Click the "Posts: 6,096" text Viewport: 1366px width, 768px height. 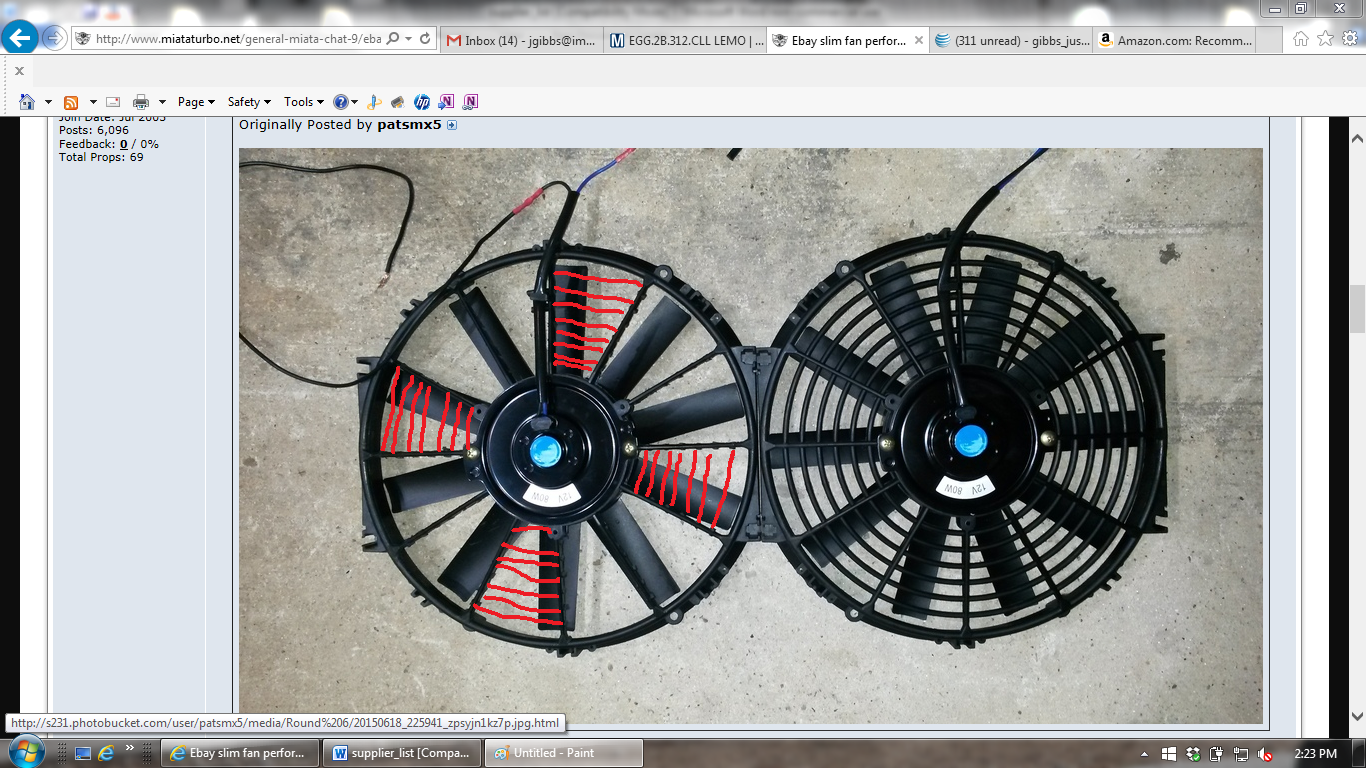point(94,130)
